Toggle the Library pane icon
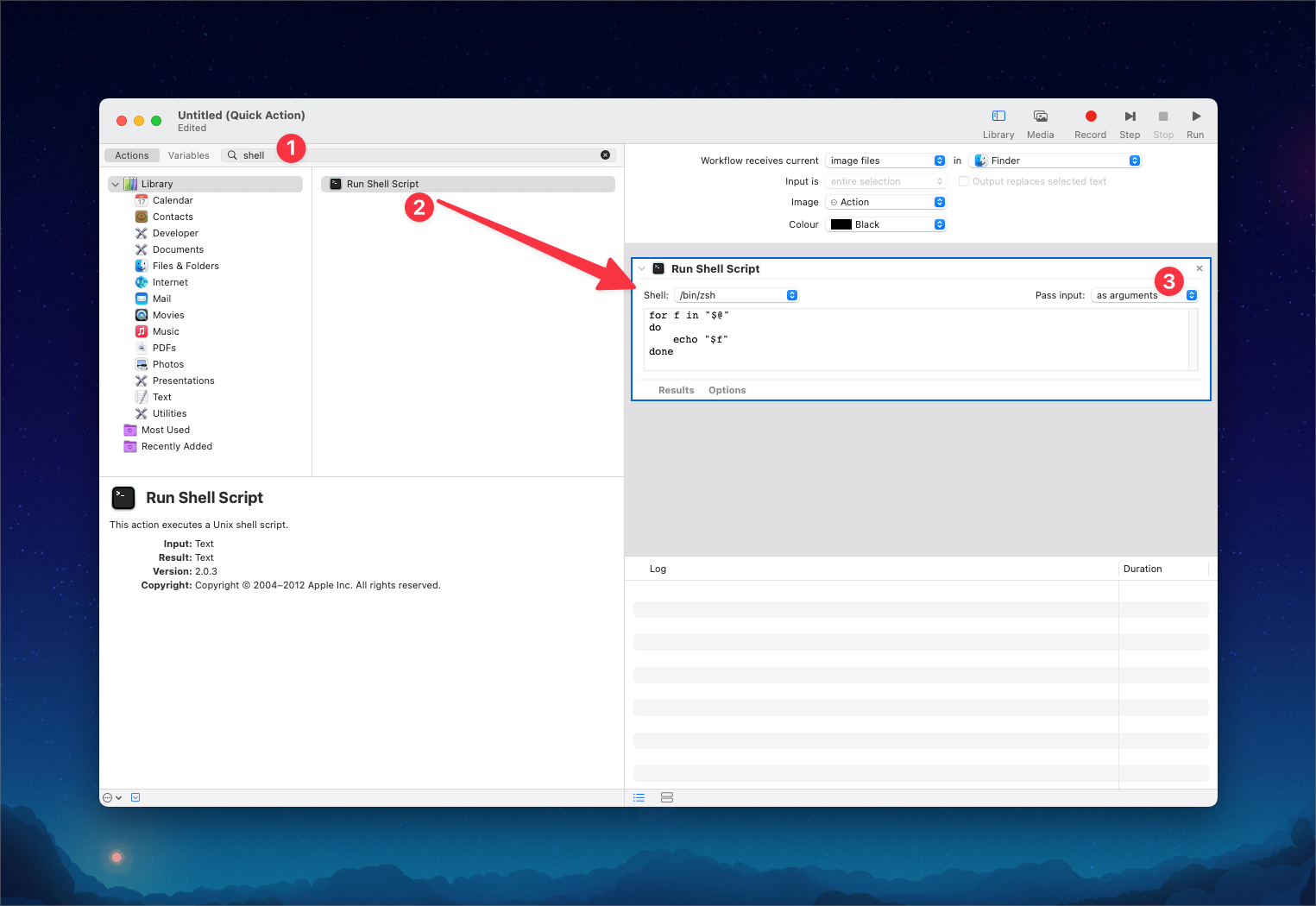1316x906 pixels. (998, 116)
